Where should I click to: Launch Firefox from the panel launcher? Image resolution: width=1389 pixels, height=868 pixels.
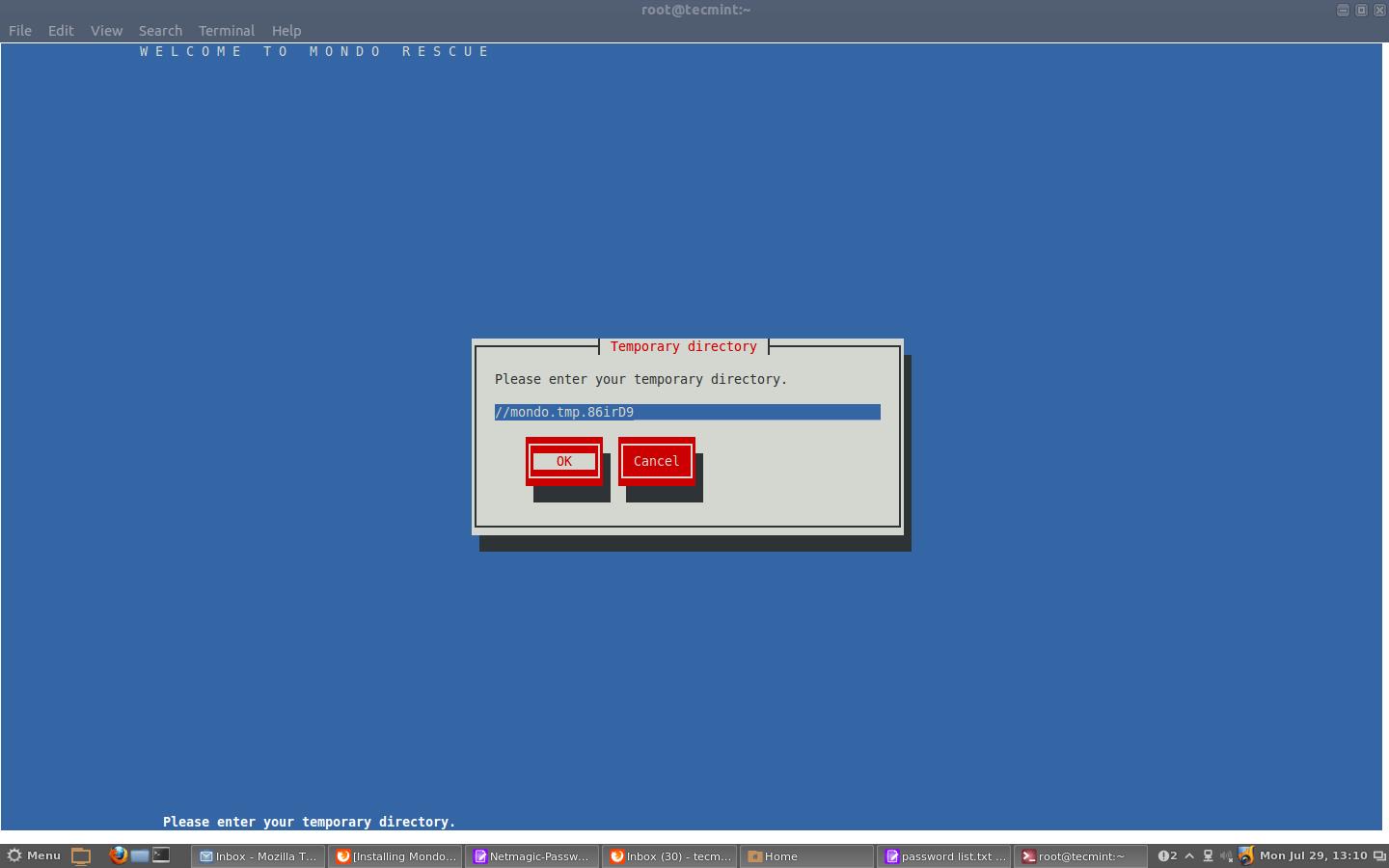pyautogui.click(x=118, y=855)
